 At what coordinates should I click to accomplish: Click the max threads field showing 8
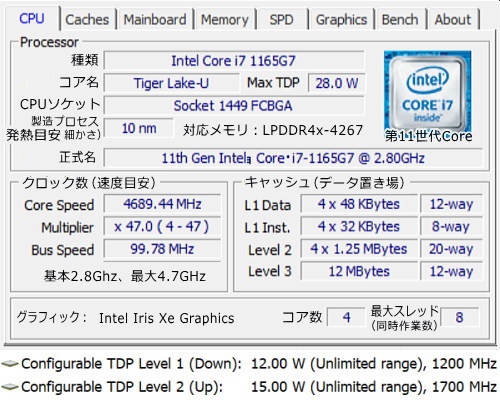coord(459,317)
